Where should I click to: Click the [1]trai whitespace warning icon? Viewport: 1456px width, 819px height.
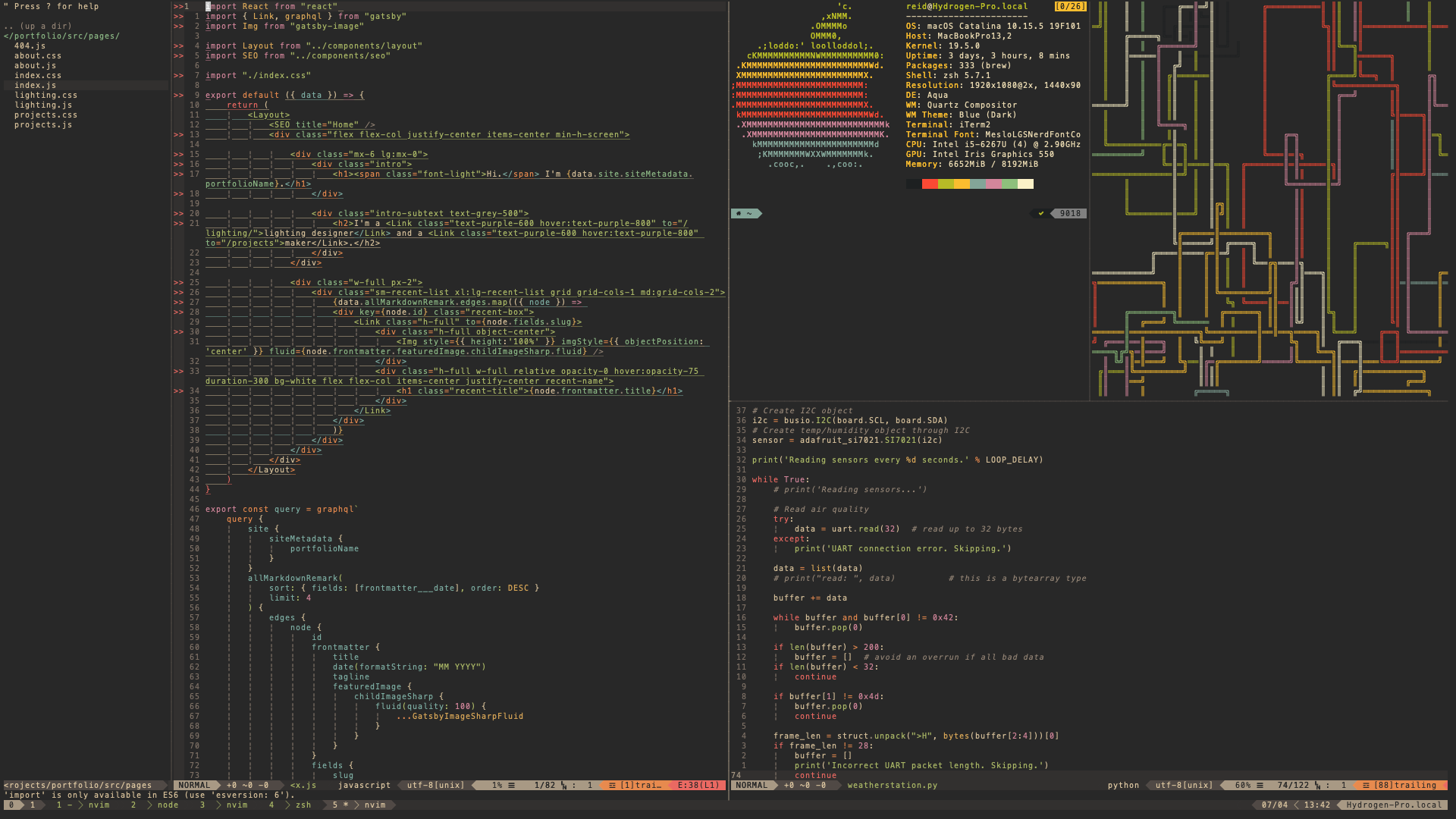tap(612, 786)
